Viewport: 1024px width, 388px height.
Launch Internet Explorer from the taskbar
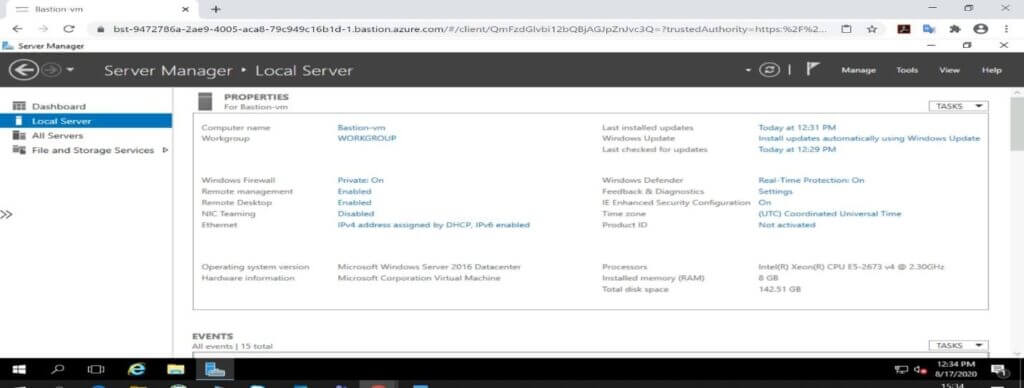136,370
